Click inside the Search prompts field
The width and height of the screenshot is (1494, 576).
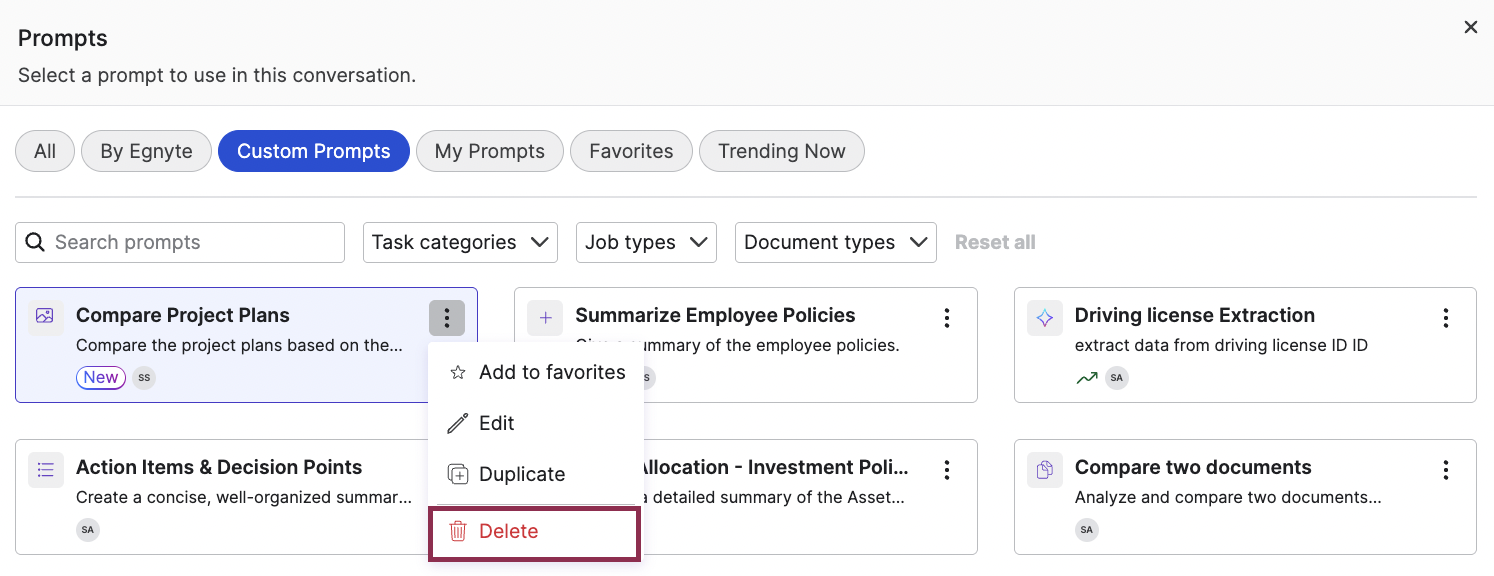[180, 242]
